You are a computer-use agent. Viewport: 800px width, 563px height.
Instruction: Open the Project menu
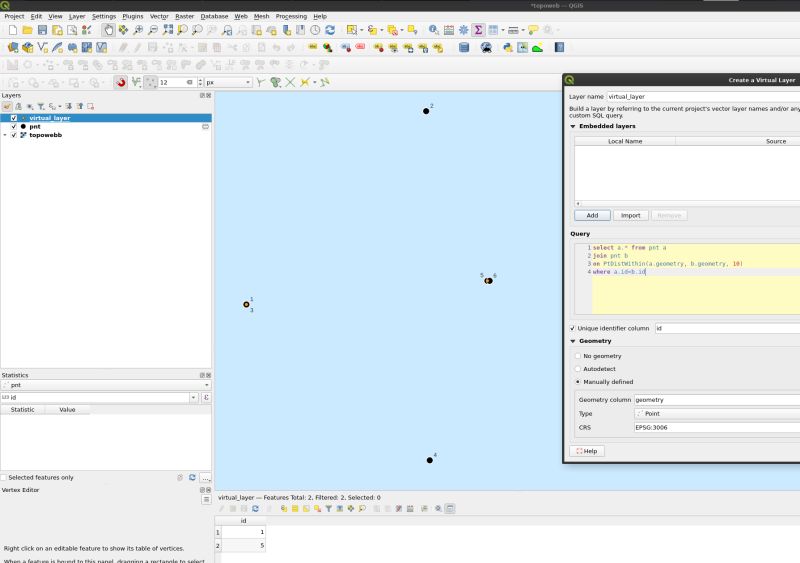[x=14, y=16]
